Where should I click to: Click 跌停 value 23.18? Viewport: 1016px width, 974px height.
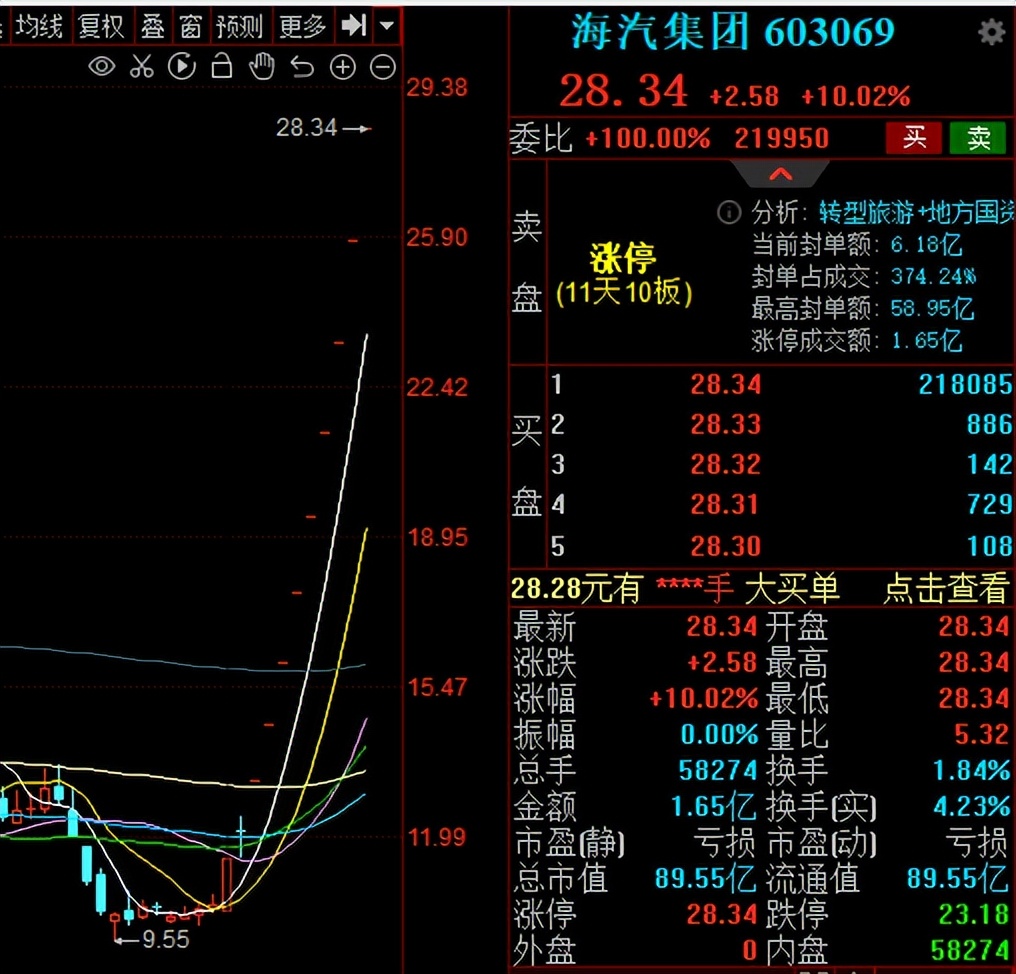(974, 914)
